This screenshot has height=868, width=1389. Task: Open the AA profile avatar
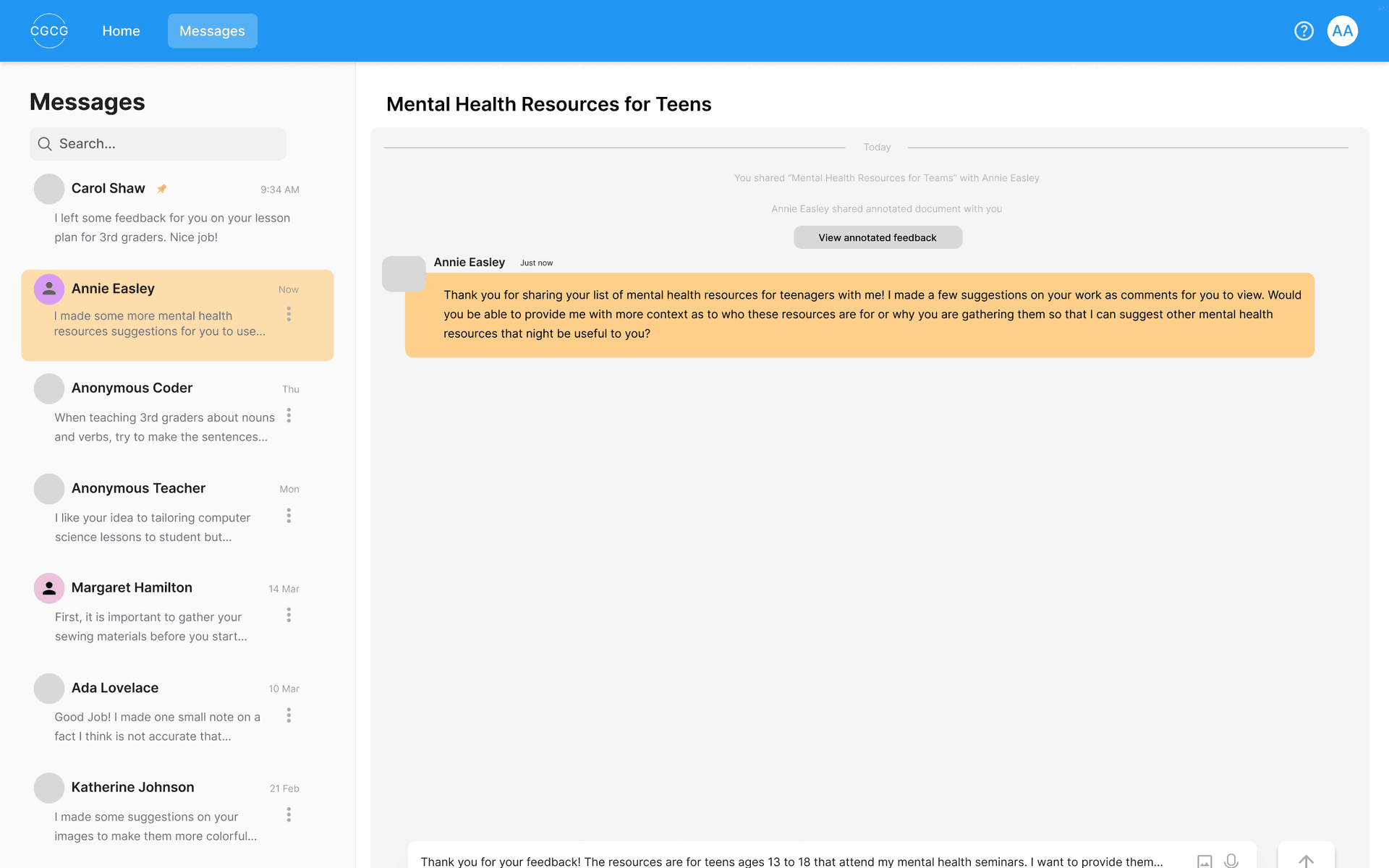click(1342, 31)
